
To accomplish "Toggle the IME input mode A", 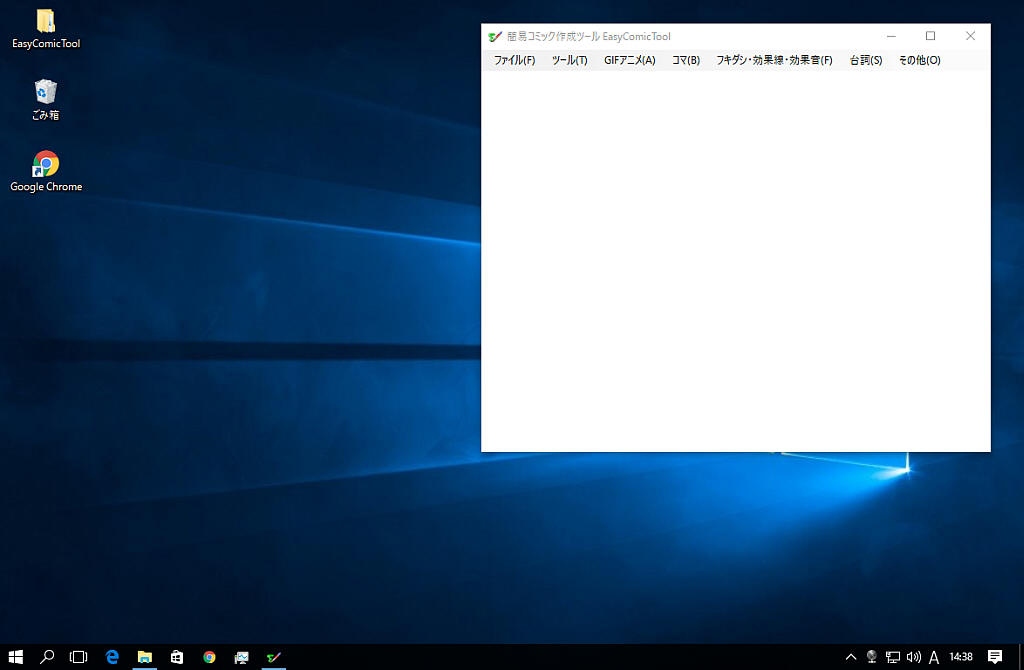I will pyautogui.click(x=934, y=657).
